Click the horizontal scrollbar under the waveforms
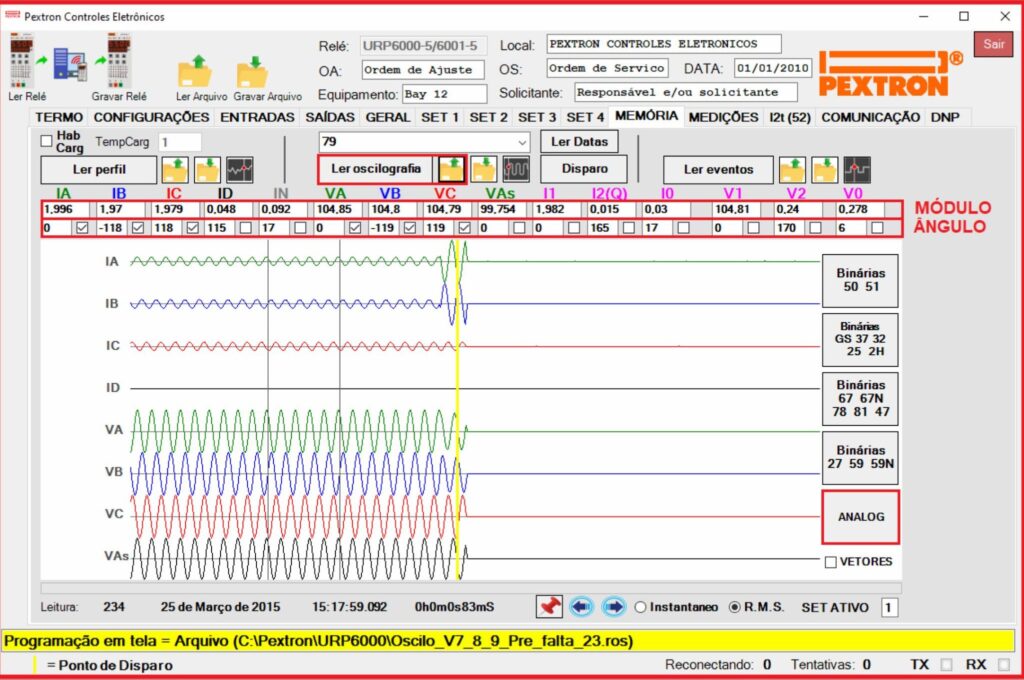The image size is (1024, 680). coord(471,588)
